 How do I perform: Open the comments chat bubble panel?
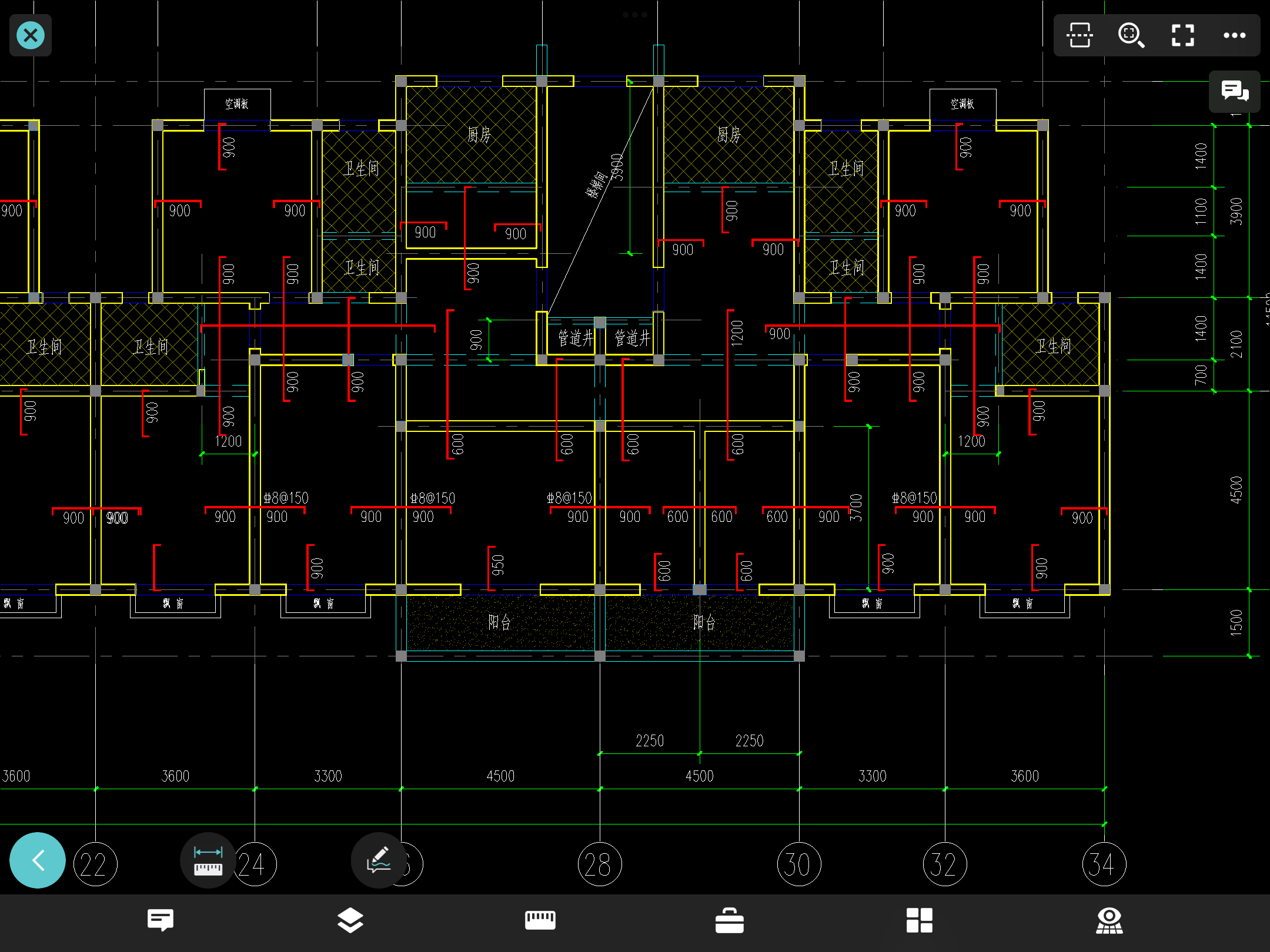coord(1235,91)
